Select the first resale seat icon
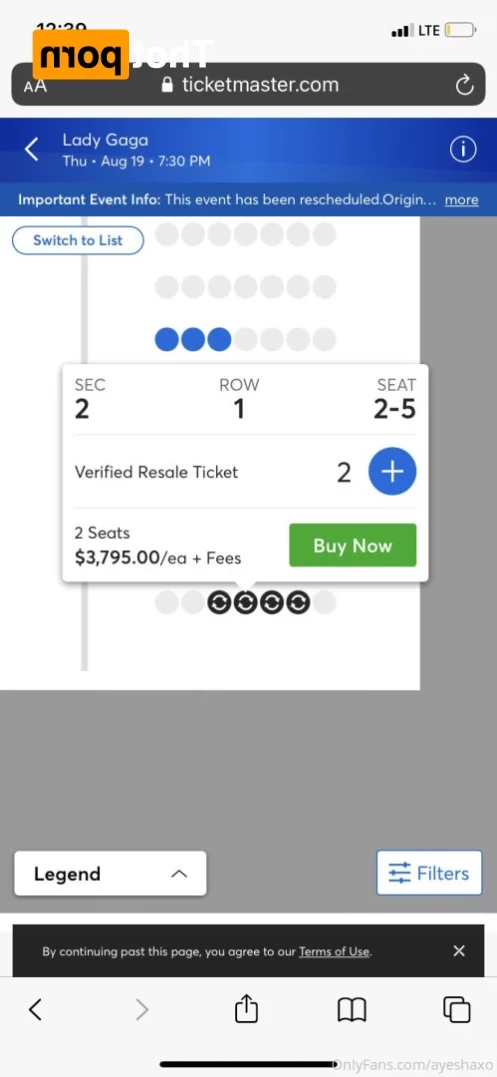497x1077 pixels. 220,602
